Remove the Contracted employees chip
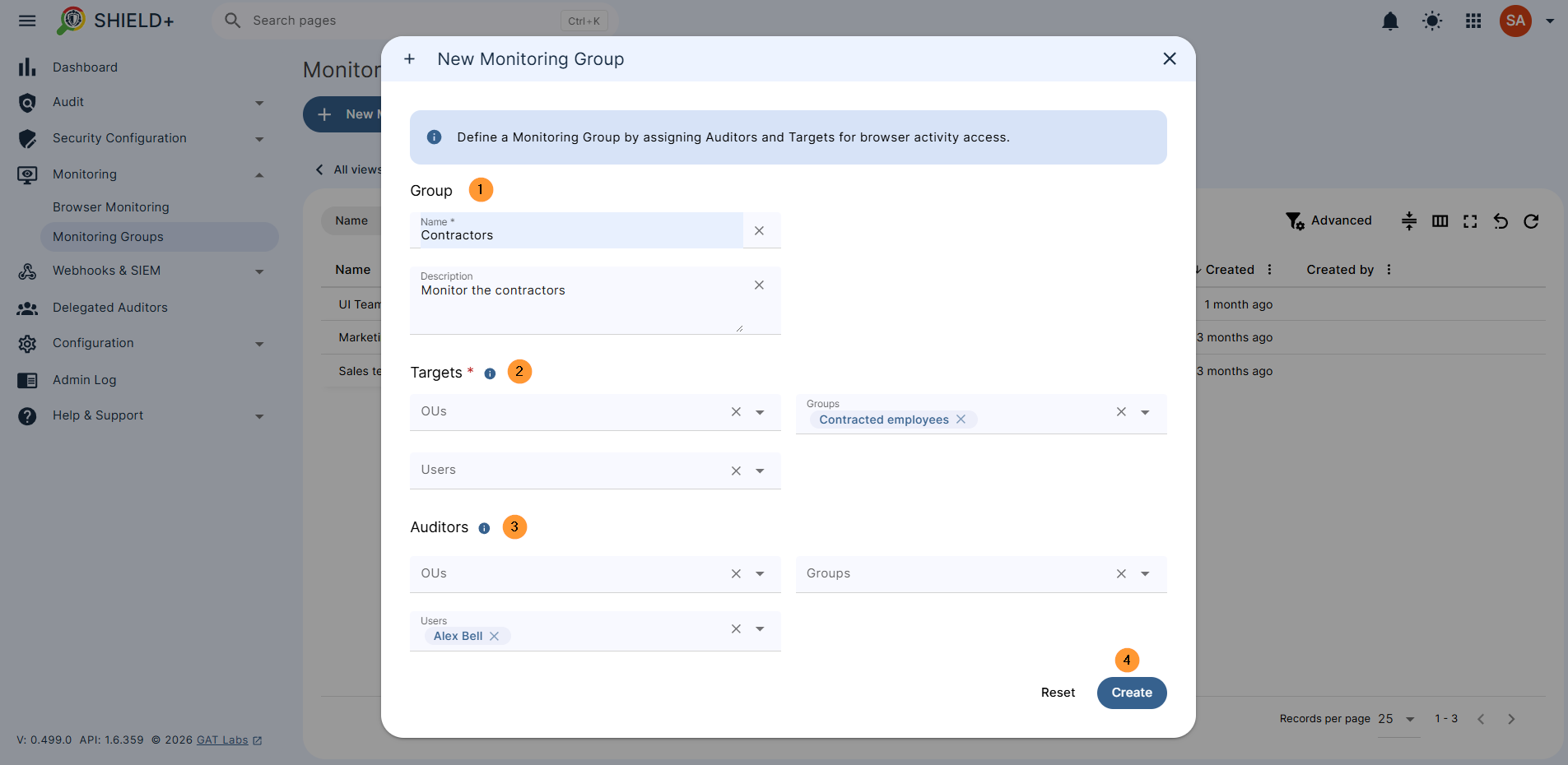The width and height of the screenshot is (1568, 765). (x=961, y=420)
